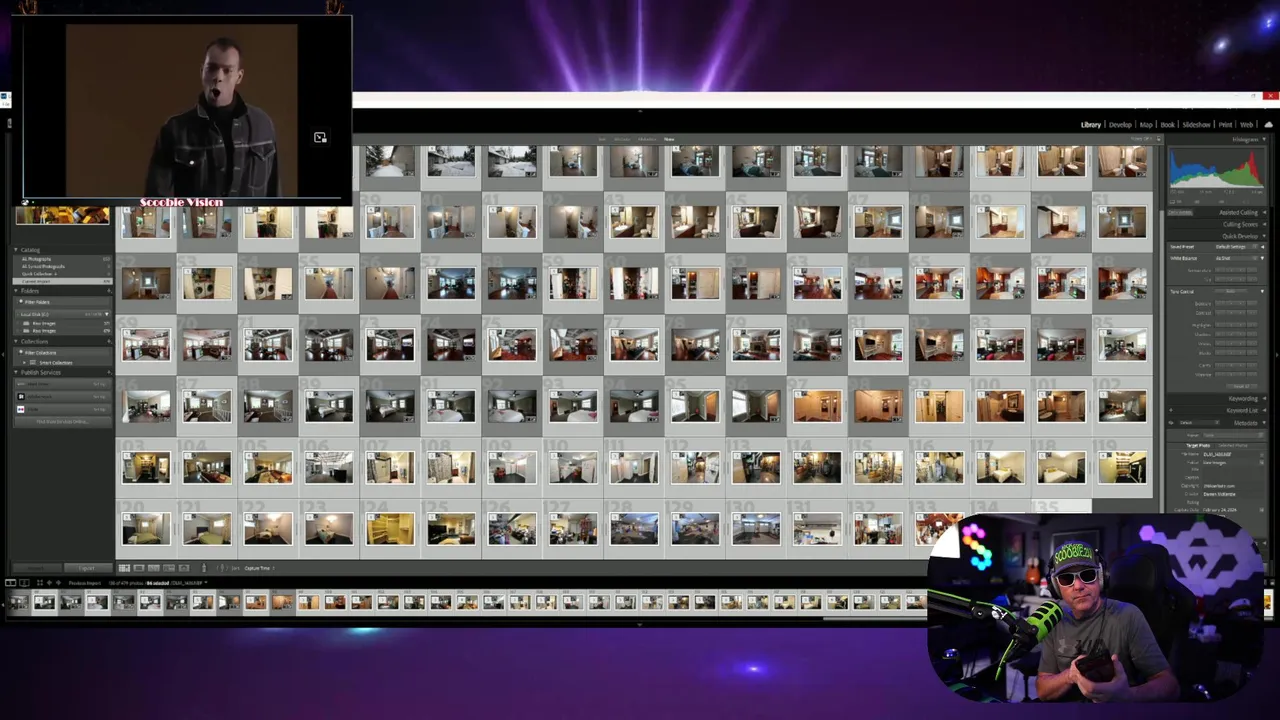The width and height of the screenshot is (1280, 720).
Task: Select the Selected Photos tab in Metadata
Action: [x=1233, y=445]
